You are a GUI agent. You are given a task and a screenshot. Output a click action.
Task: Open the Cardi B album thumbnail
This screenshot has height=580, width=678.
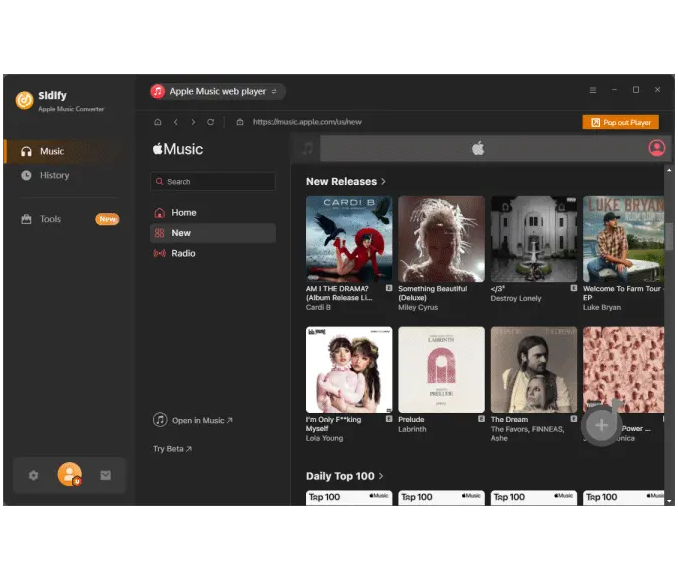point(349,238)
